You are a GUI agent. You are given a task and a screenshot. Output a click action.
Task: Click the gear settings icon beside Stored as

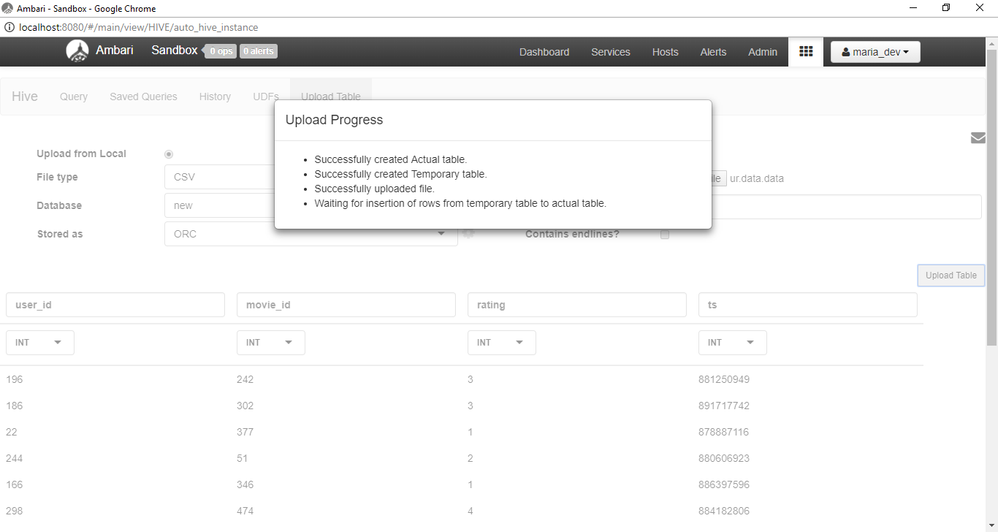click(469, 234)
